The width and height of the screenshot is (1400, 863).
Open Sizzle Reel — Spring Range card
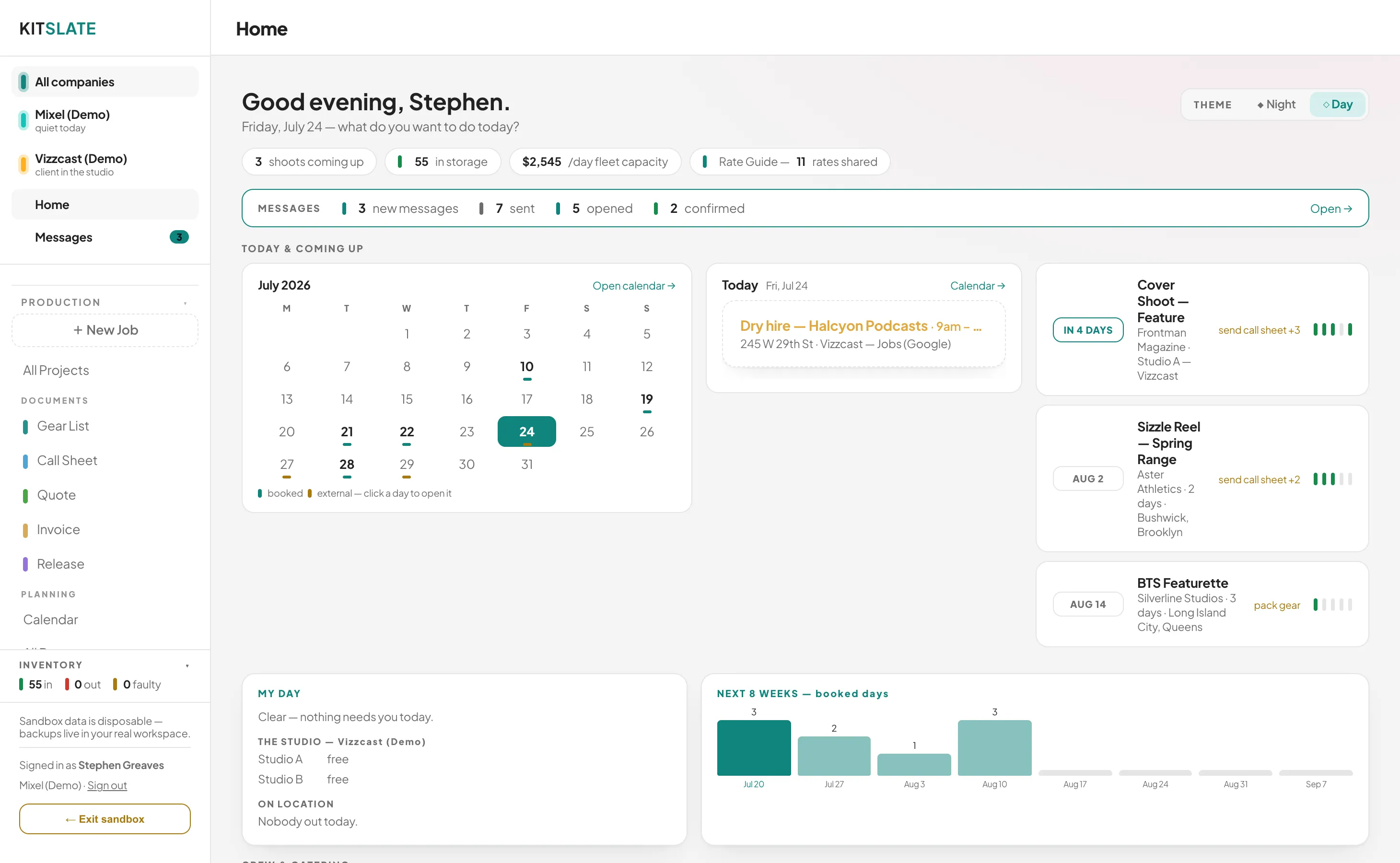1202,478
